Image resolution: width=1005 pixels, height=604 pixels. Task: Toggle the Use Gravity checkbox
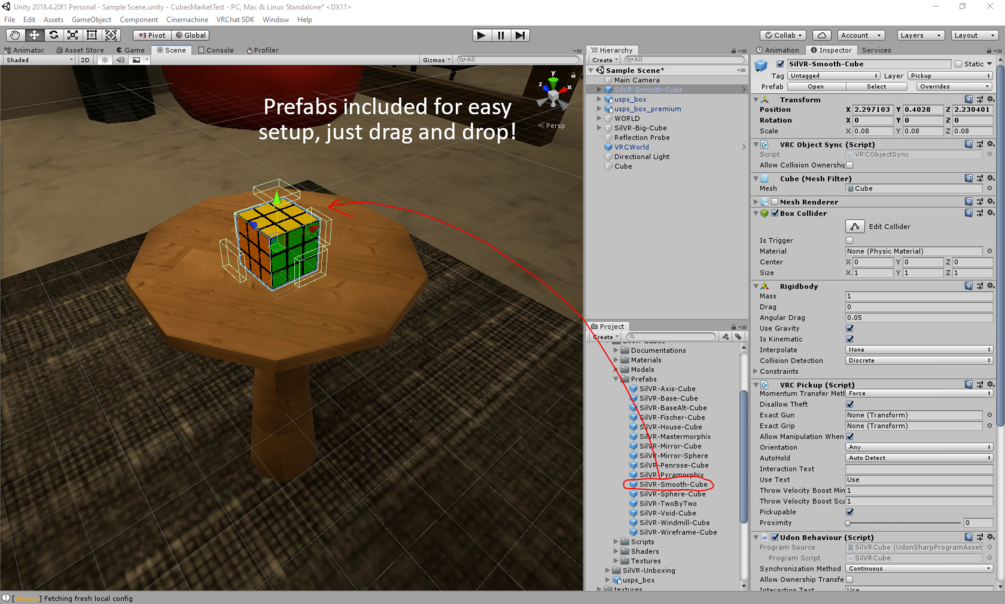850,328
